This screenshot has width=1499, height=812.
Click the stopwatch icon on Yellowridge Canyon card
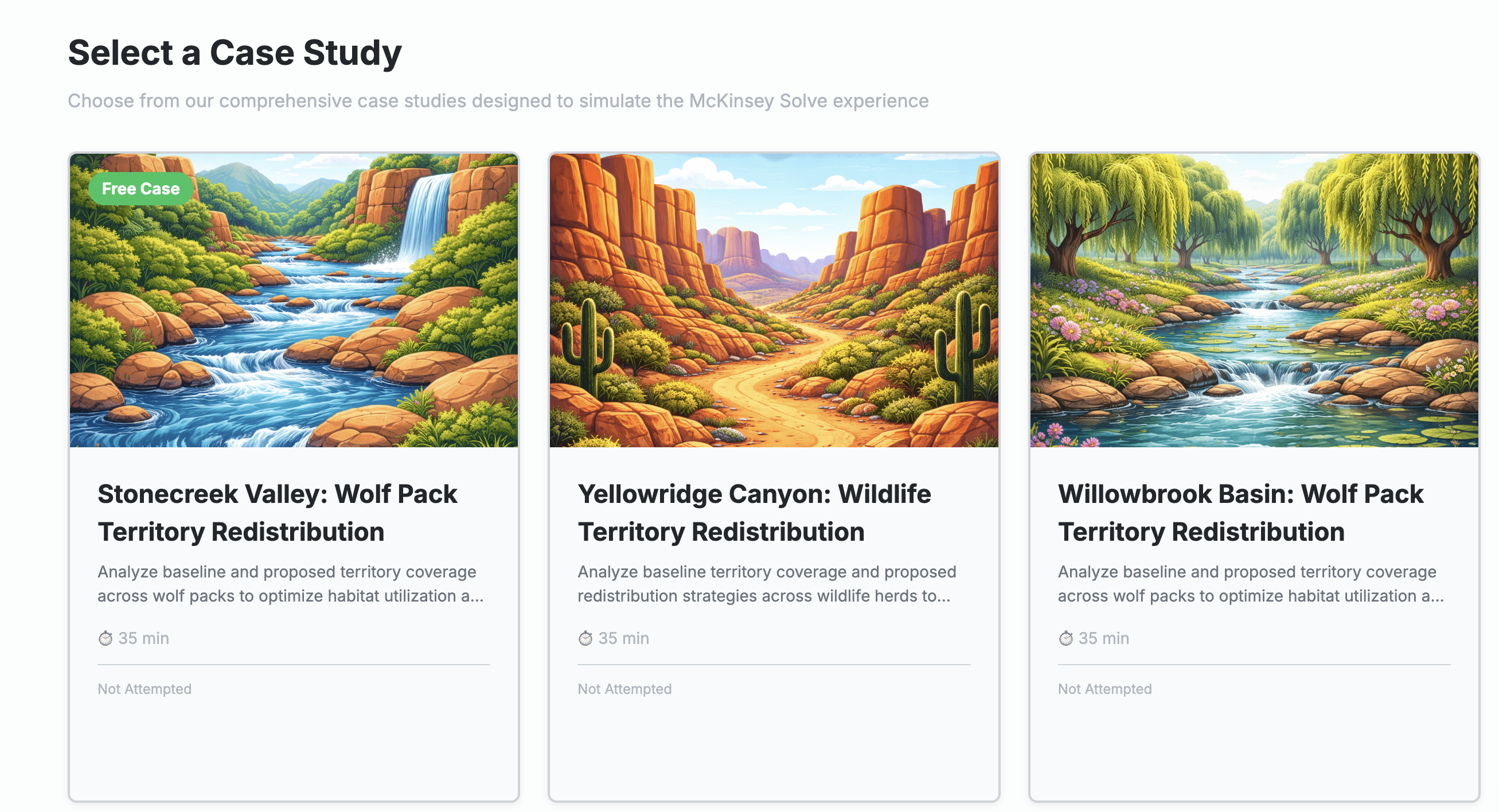[x=585, y=639]
